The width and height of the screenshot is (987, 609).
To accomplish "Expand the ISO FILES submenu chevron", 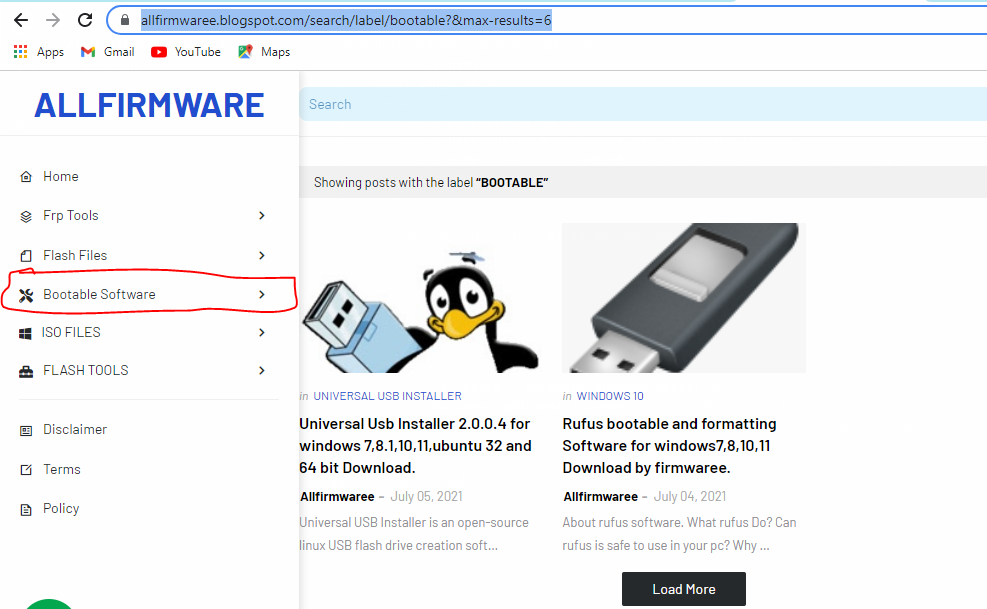I will [262, 332].
